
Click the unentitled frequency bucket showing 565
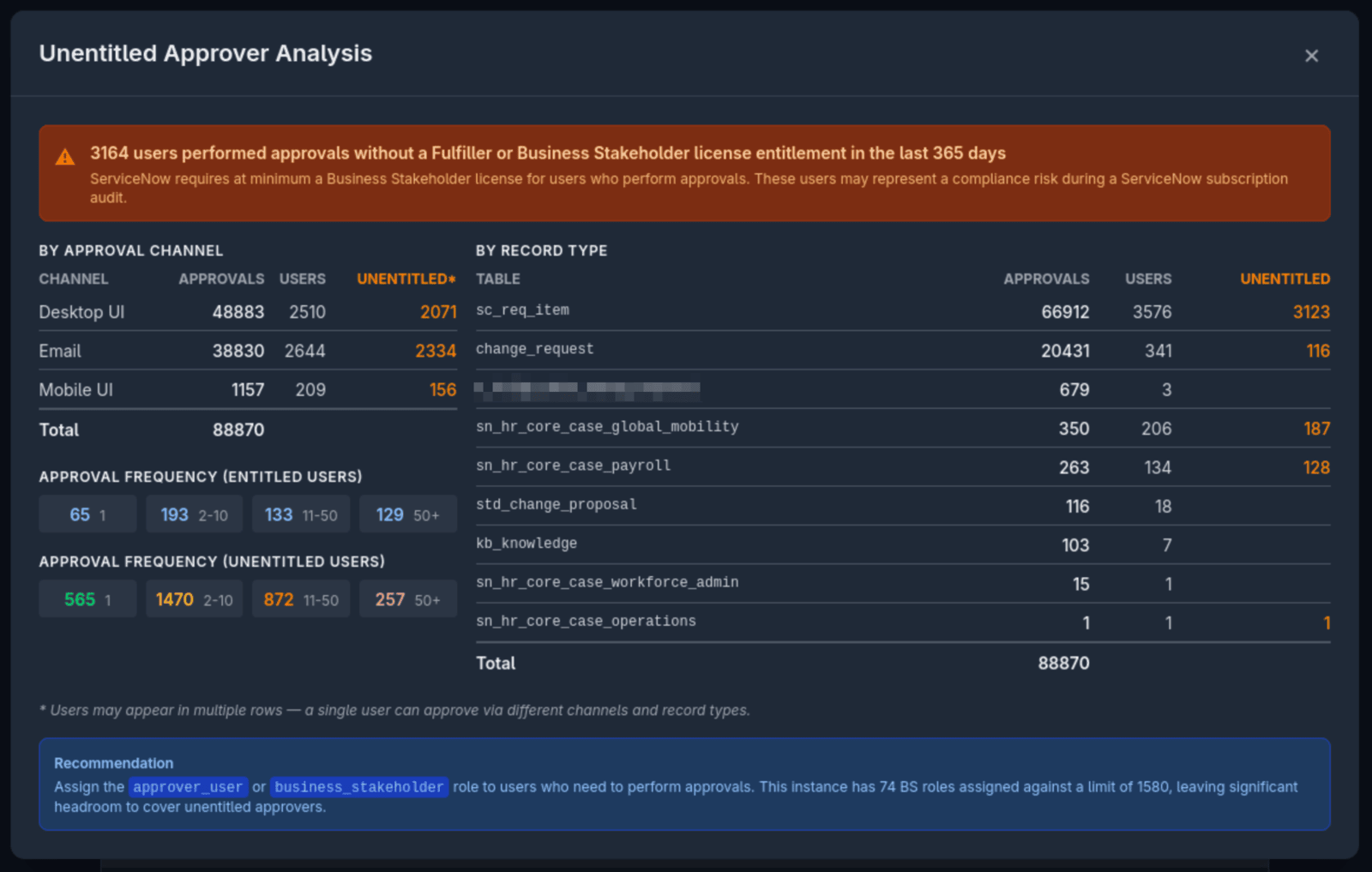point(87,598)
